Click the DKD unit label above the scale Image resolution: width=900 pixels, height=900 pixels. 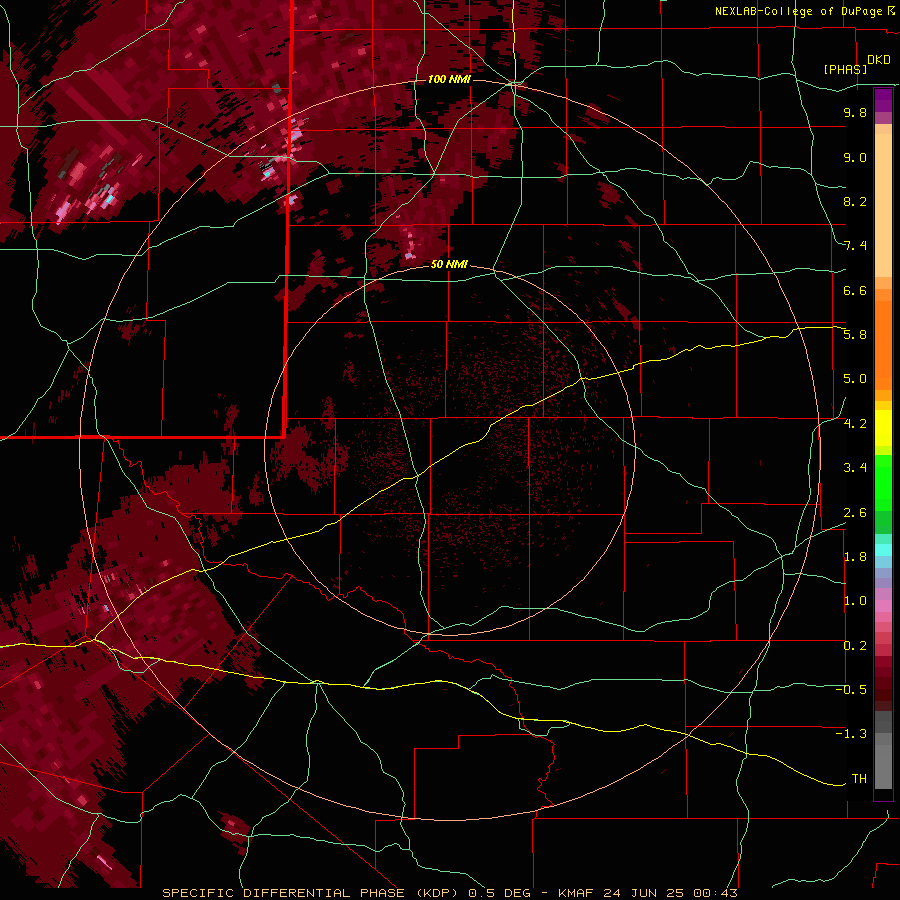(879, 60)
